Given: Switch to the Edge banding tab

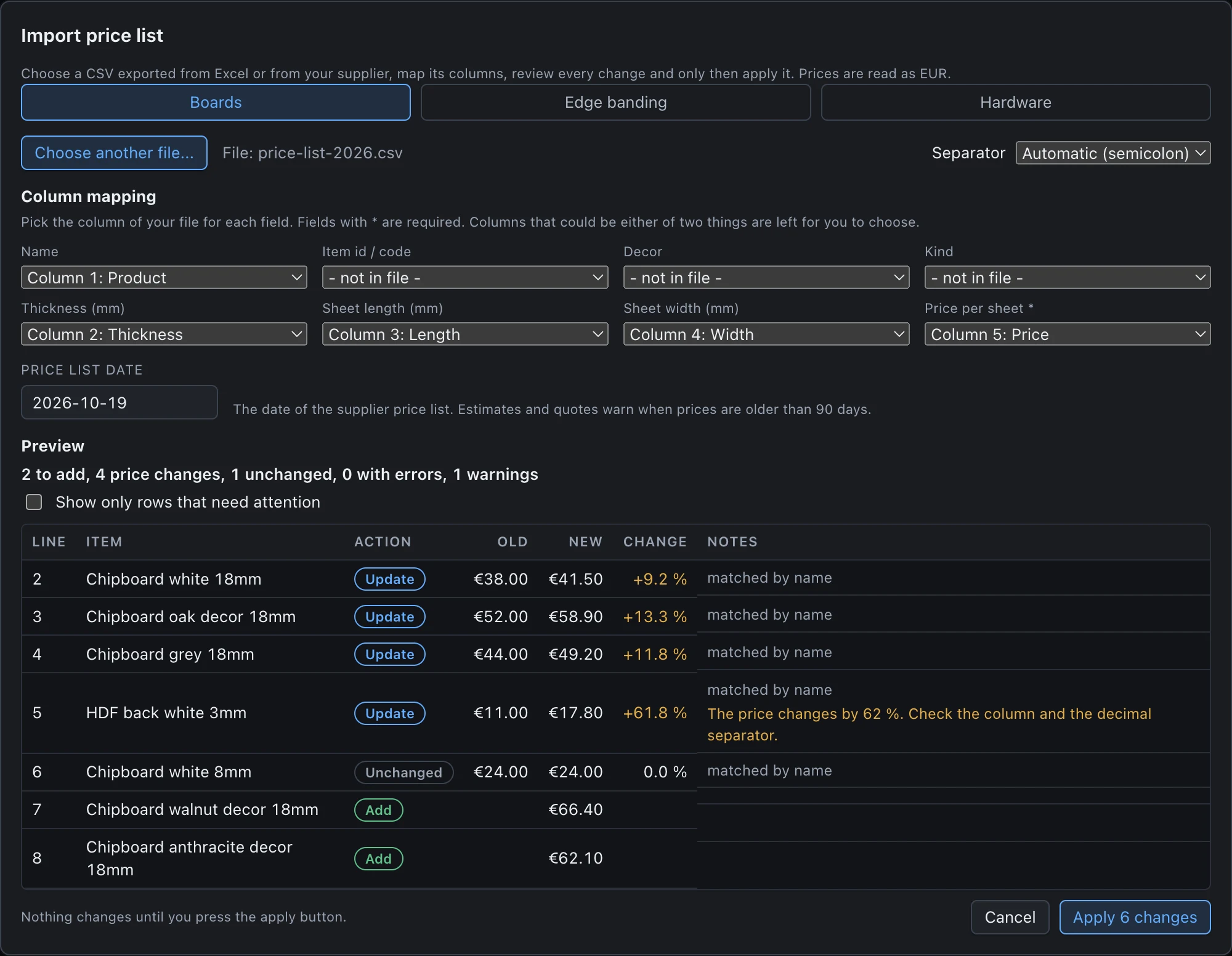Looking at the screenshot, I should point(615,102).
